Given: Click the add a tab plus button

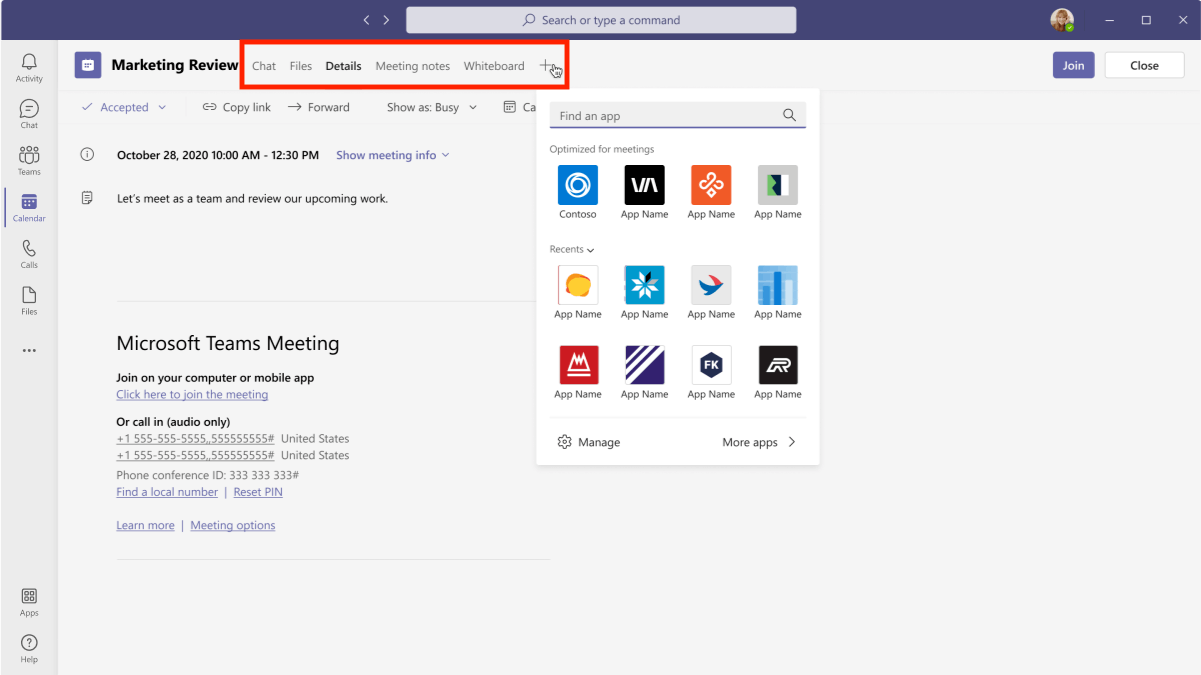Looking at the screenshot, I should pos(547,66).
